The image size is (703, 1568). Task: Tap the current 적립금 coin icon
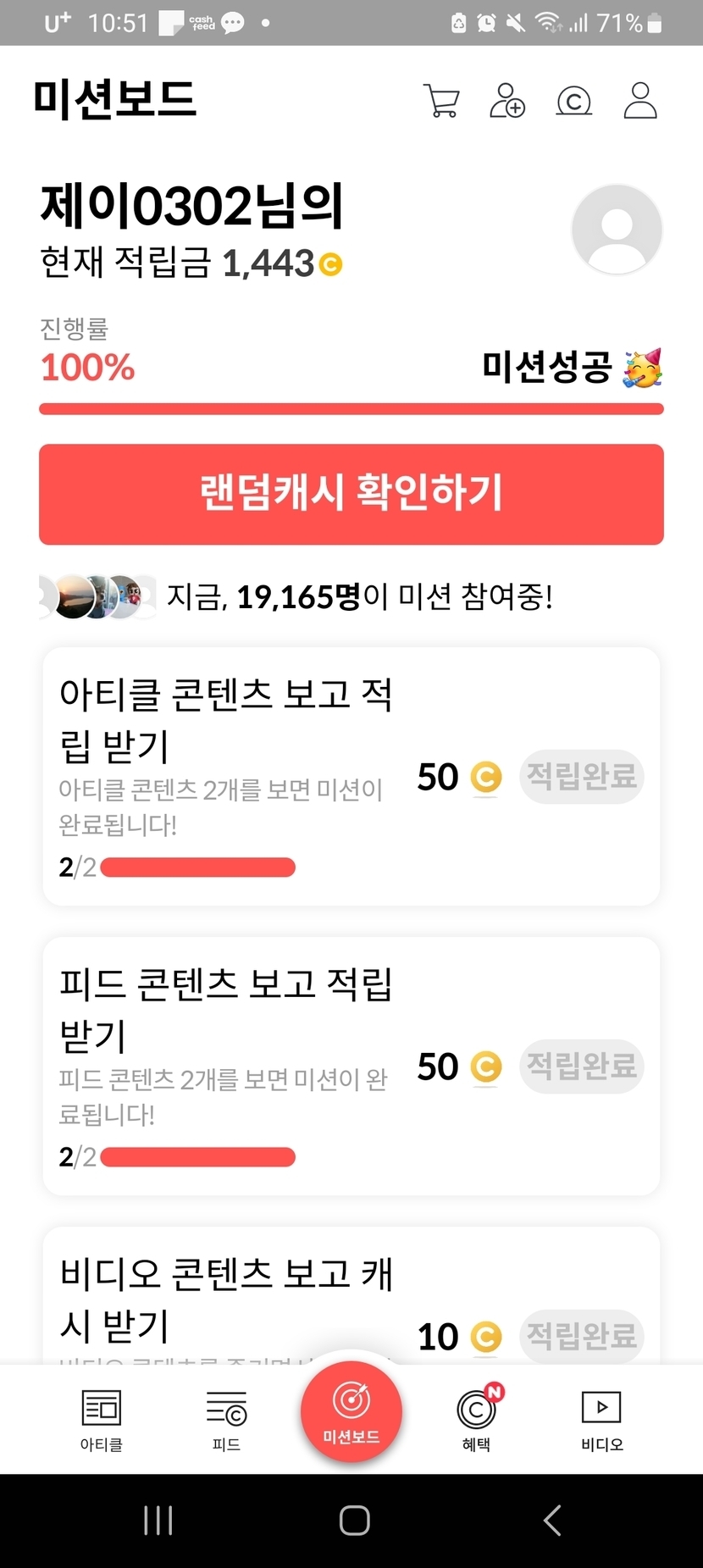tap(330, 265)
